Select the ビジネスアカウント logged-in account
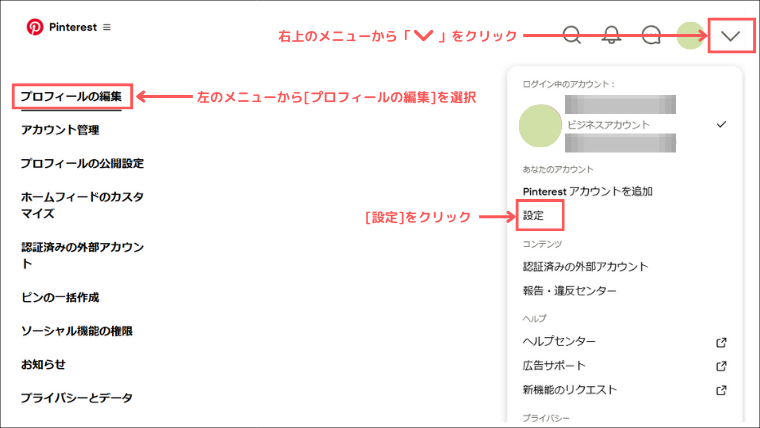 point(624,125)
